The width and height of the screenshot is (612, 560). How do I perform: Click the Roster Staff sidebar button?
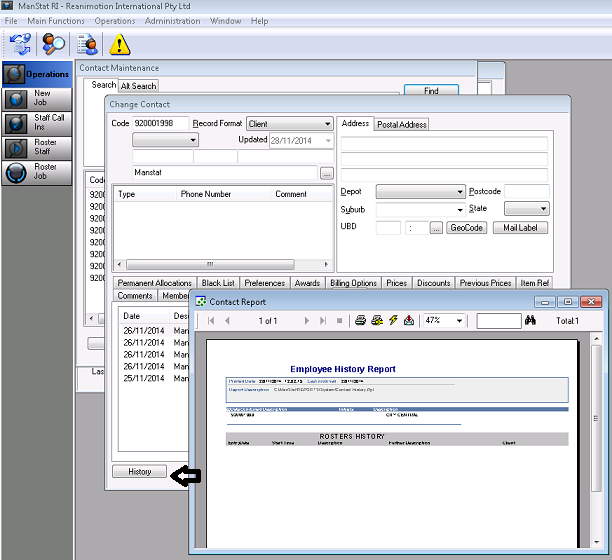point(36,147)
